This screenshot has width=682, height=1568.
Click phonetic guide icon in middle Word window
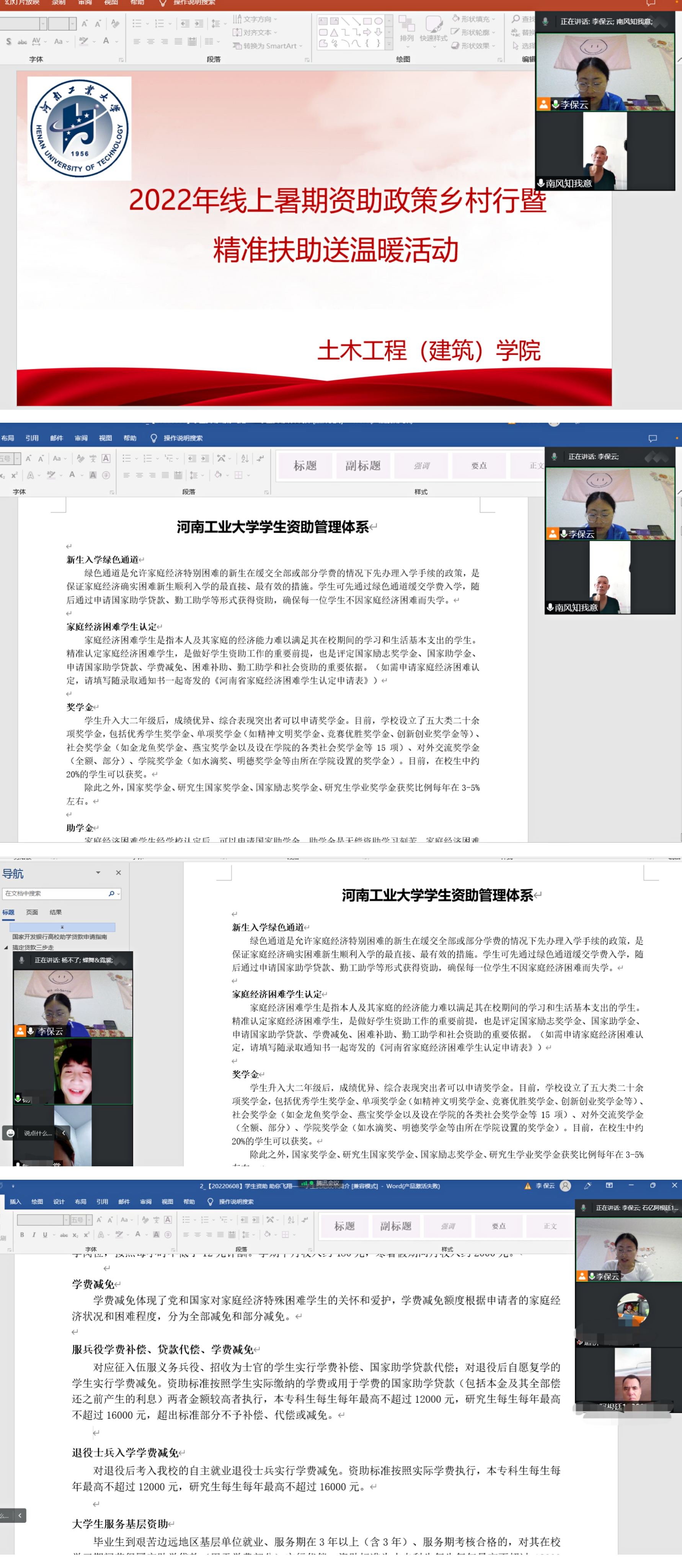[93, 458]
